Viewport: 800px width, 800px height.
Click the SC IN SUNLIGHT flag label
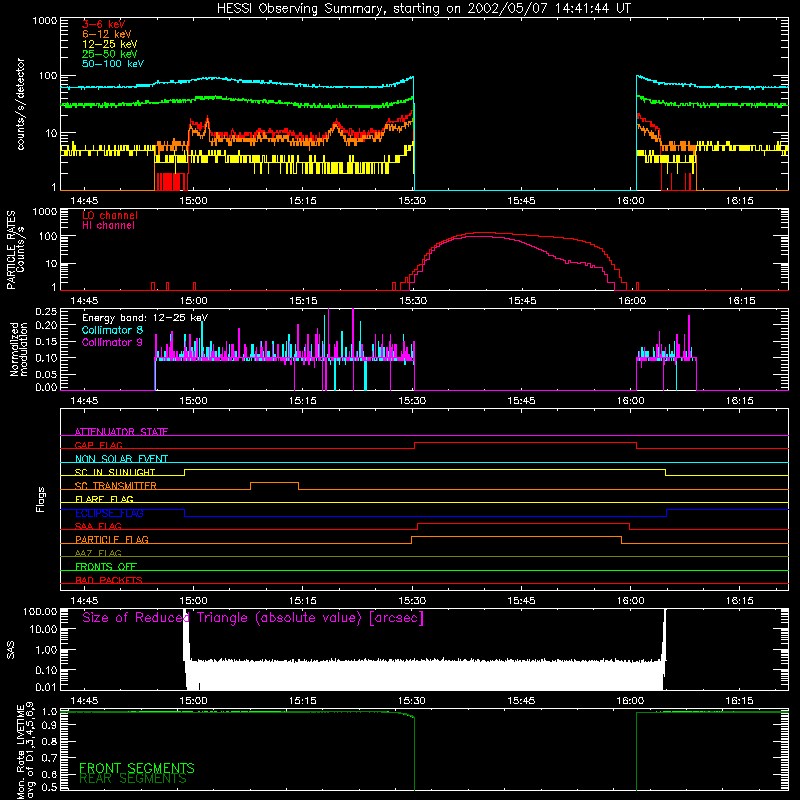(x=115, y=472)
